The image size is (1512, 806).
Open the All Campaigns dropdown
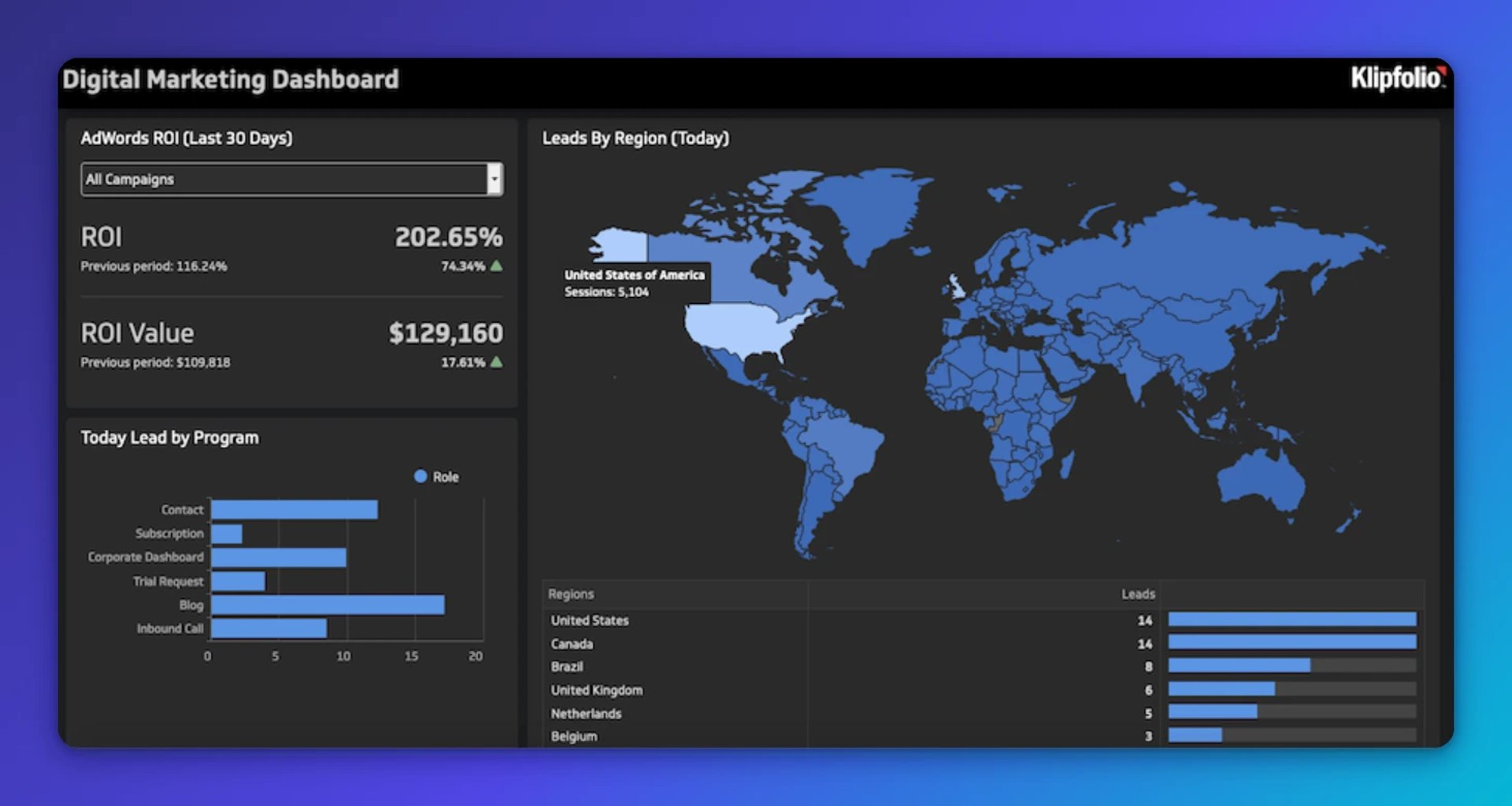click(291, 179)
